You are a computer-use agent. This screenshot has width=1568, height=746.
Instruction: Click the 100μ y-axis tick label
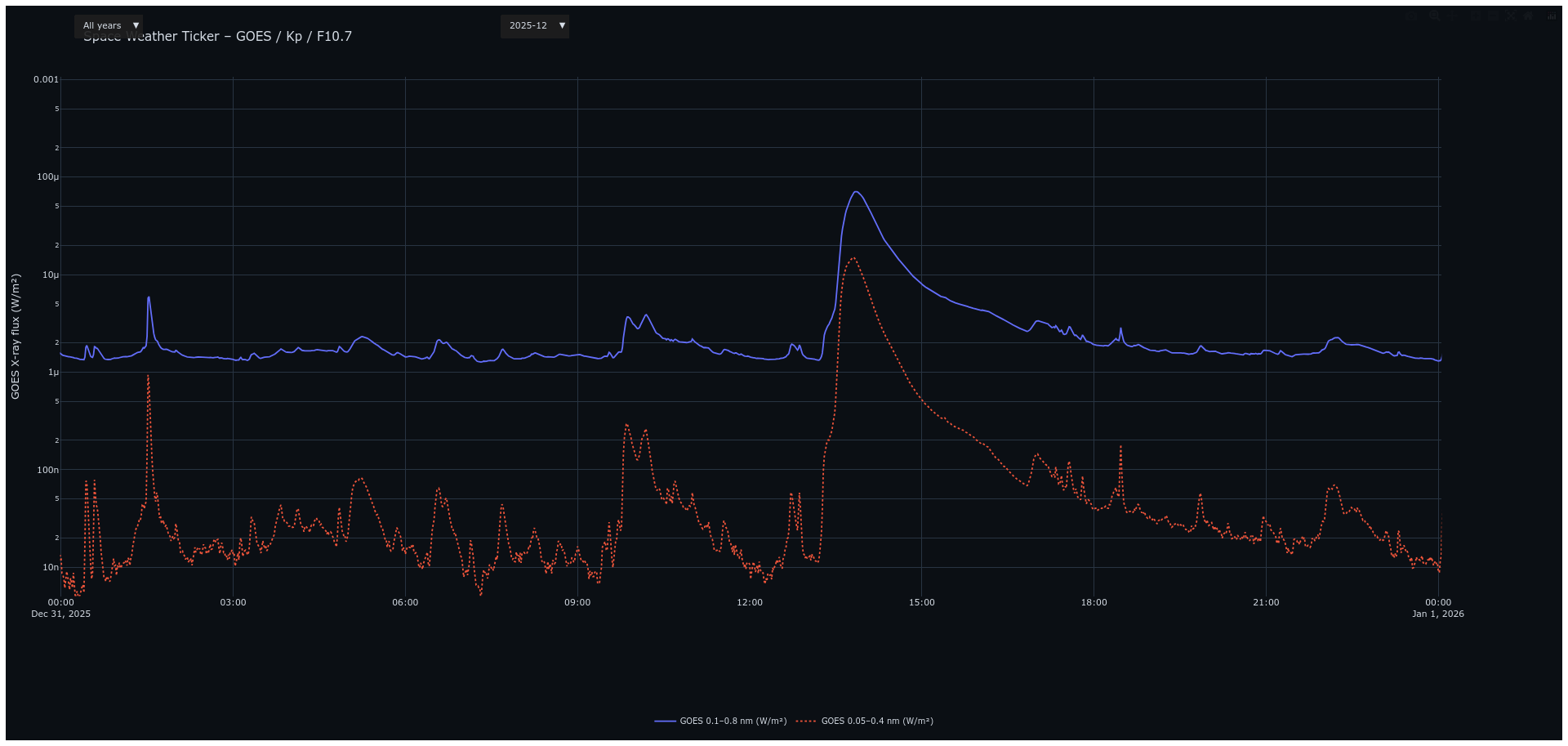(48, 177)
